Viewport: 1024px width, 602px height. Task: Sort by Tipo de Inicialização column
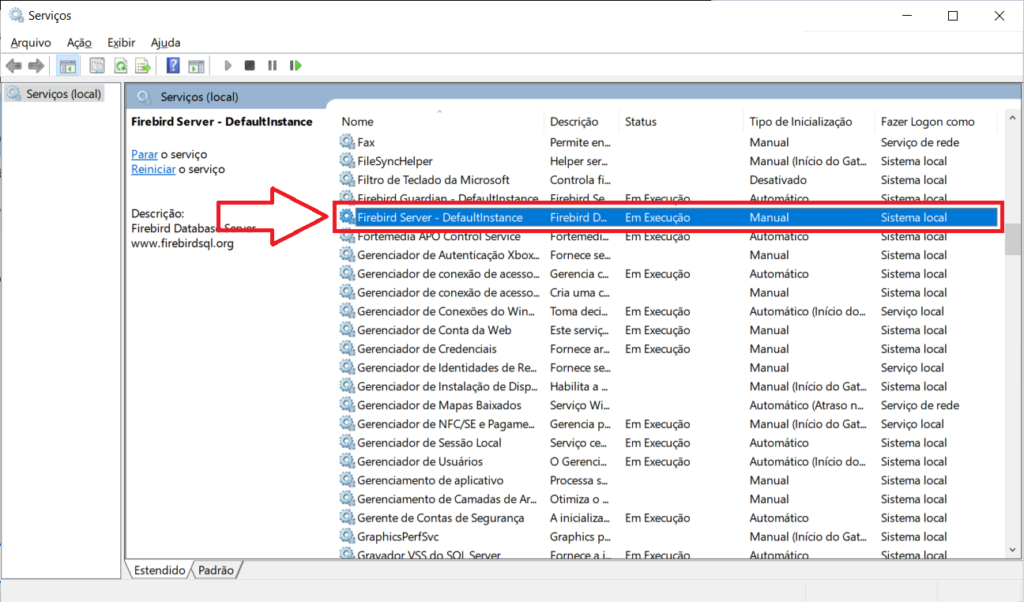coord(800,122)
